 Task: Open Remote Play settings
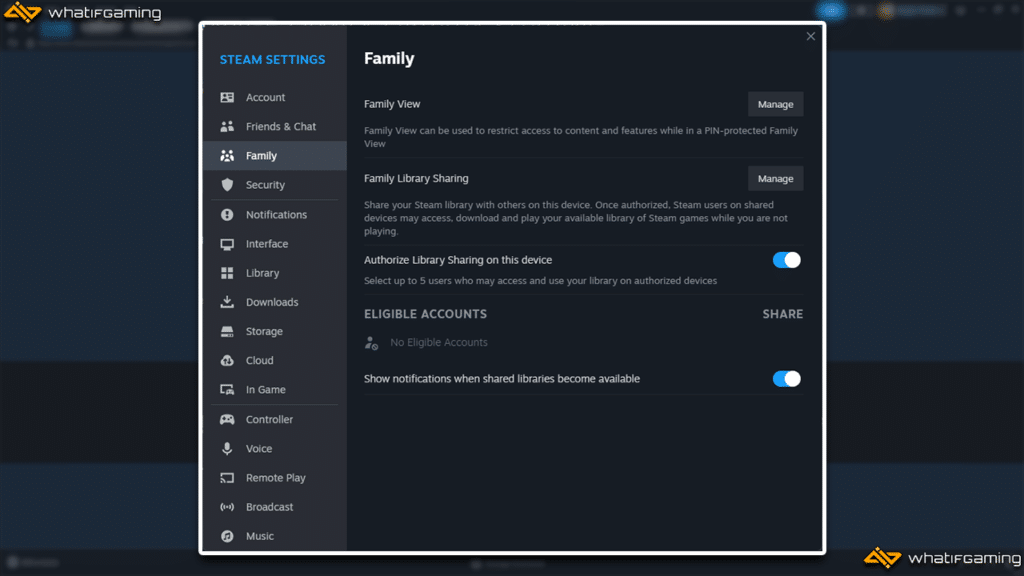(x=275, y=478)
